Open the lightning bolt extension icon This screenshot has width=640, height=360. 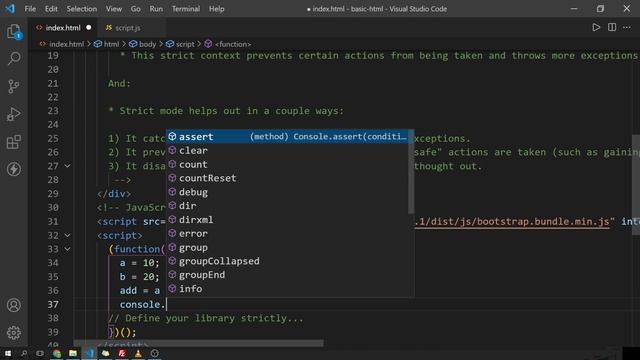pyautogui.click(x=14, y=169)
